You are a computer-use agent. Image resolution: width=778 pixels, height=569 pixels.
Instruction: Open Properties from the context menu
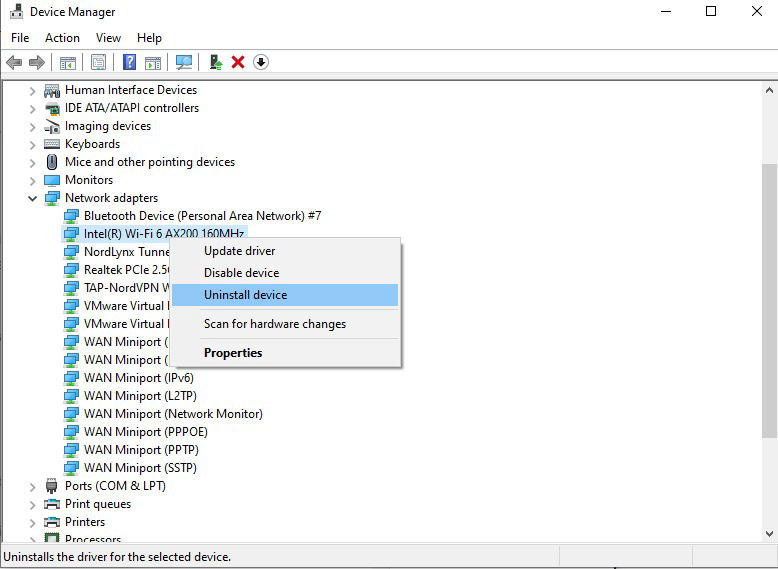(285, 353)
